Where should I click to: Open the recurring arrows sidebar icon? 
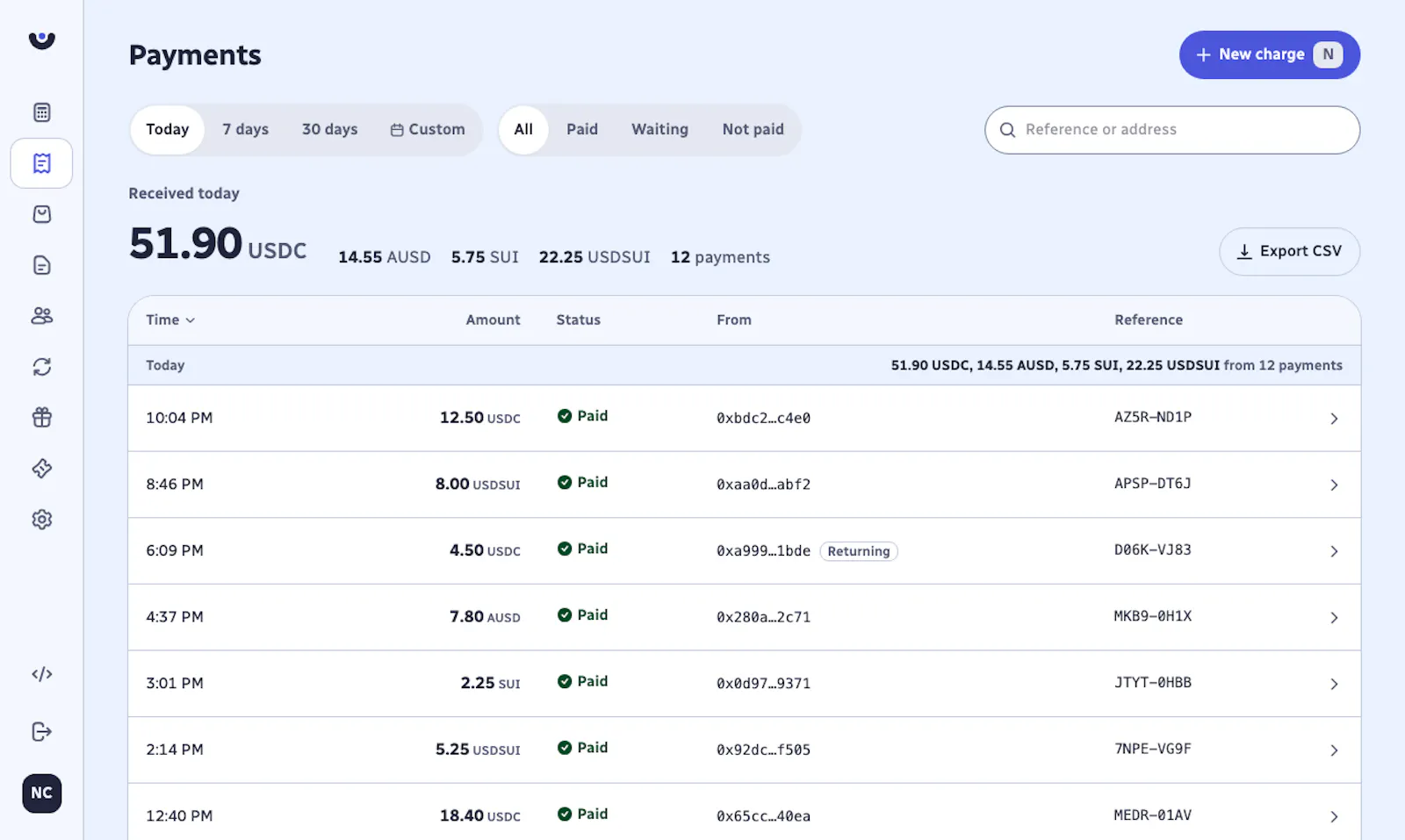41,367
